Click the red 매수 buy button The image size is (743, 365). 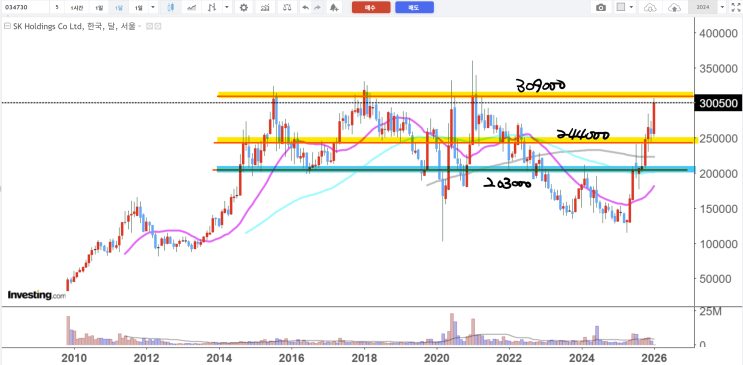371,7
